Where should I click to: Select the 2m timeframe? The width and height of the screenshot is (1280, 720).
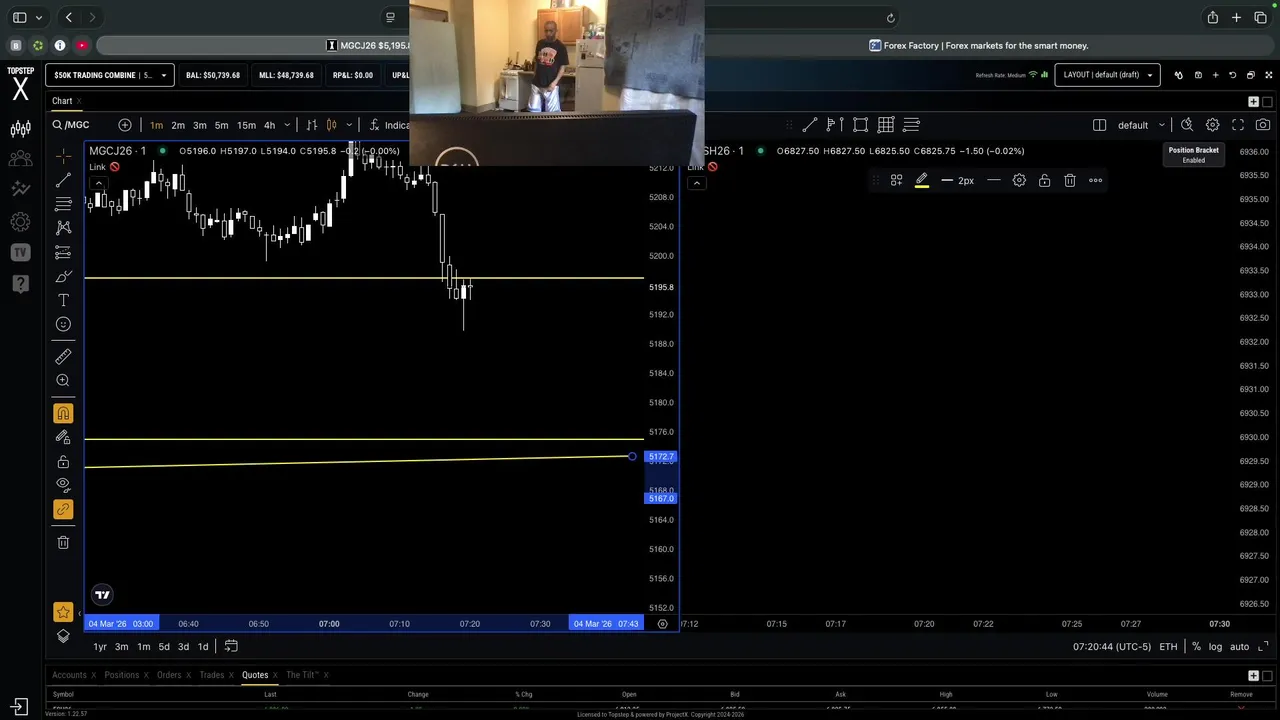(178, 125)
